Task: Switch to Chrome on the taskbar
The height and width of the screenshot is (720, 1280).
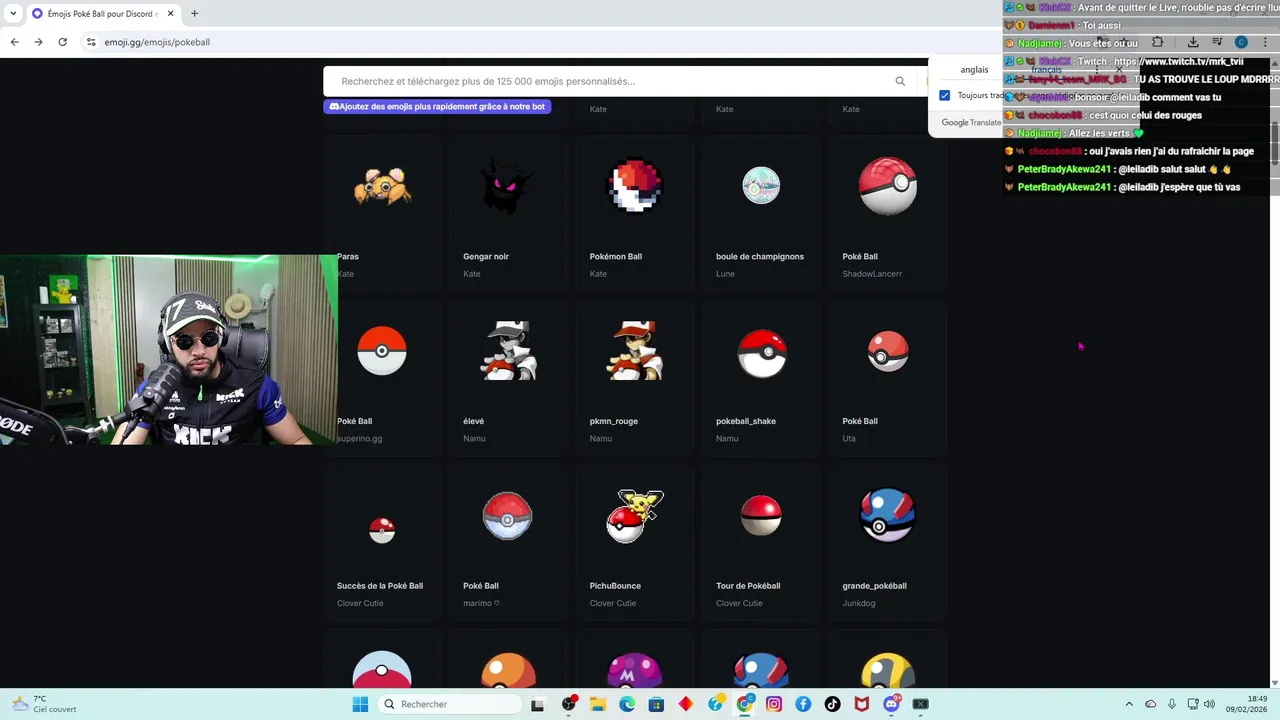Action: coord(745,704)
